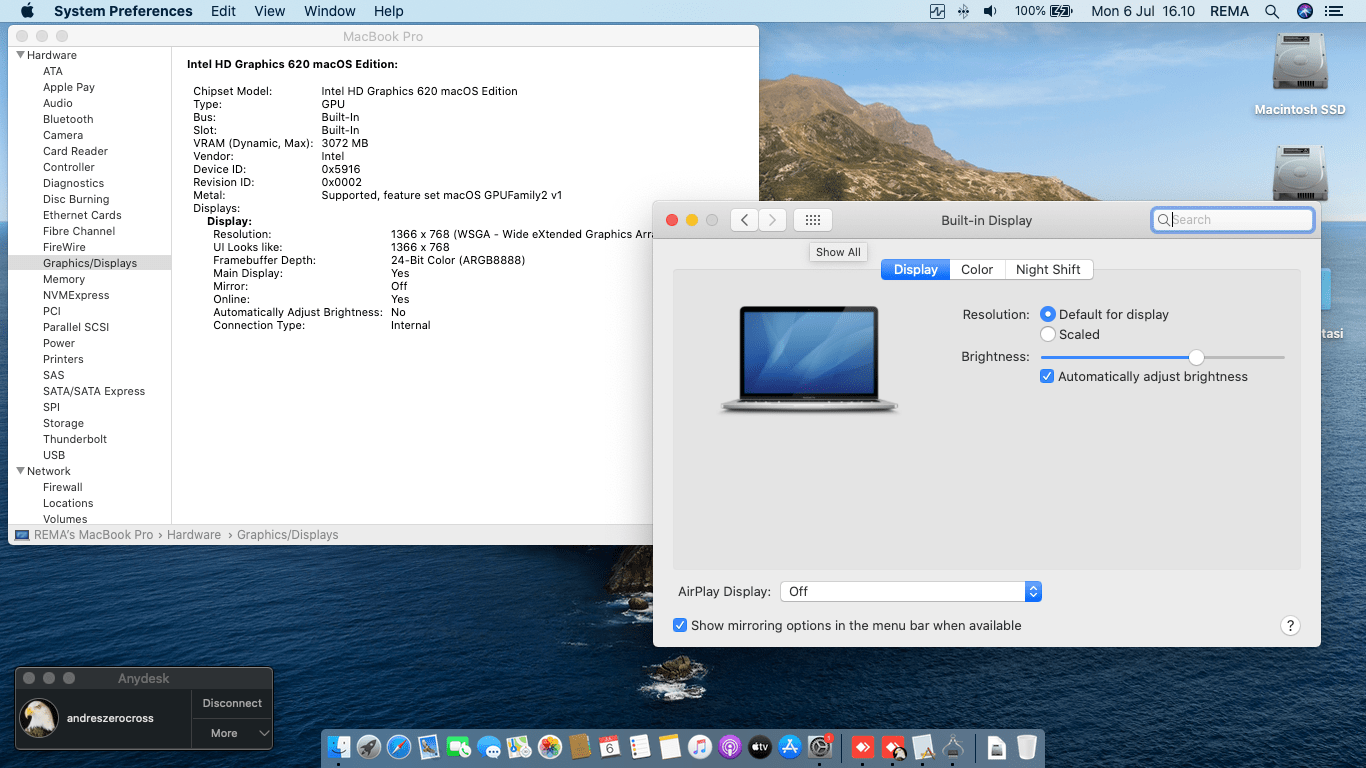This screenshot has height=768, width=1366.
Task: Open Spotlight search in the menu bar
Action: (1272, 11)
